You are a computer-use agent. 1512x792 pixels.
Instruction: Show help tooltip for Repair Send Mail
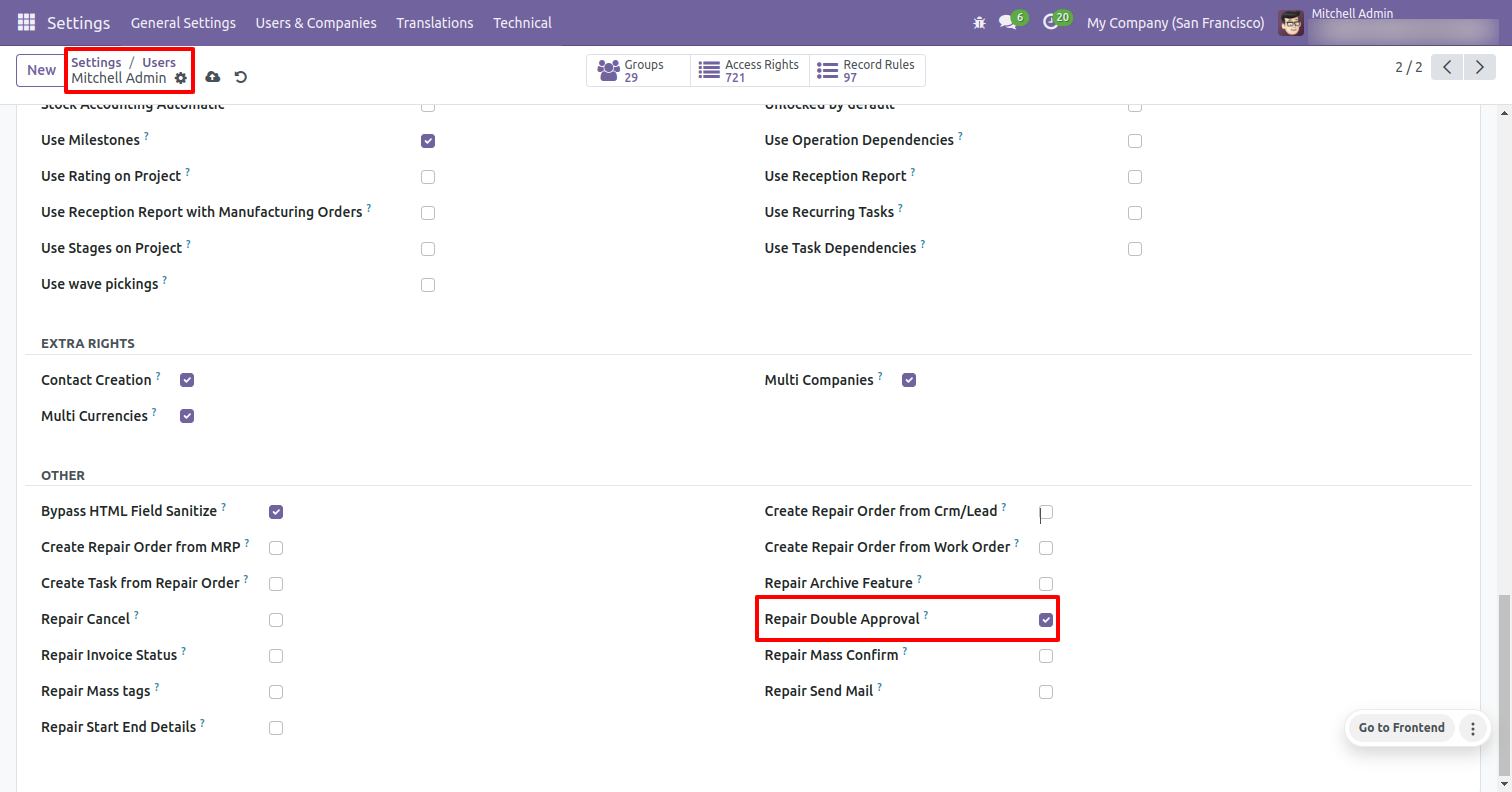[x=879, y=686]
